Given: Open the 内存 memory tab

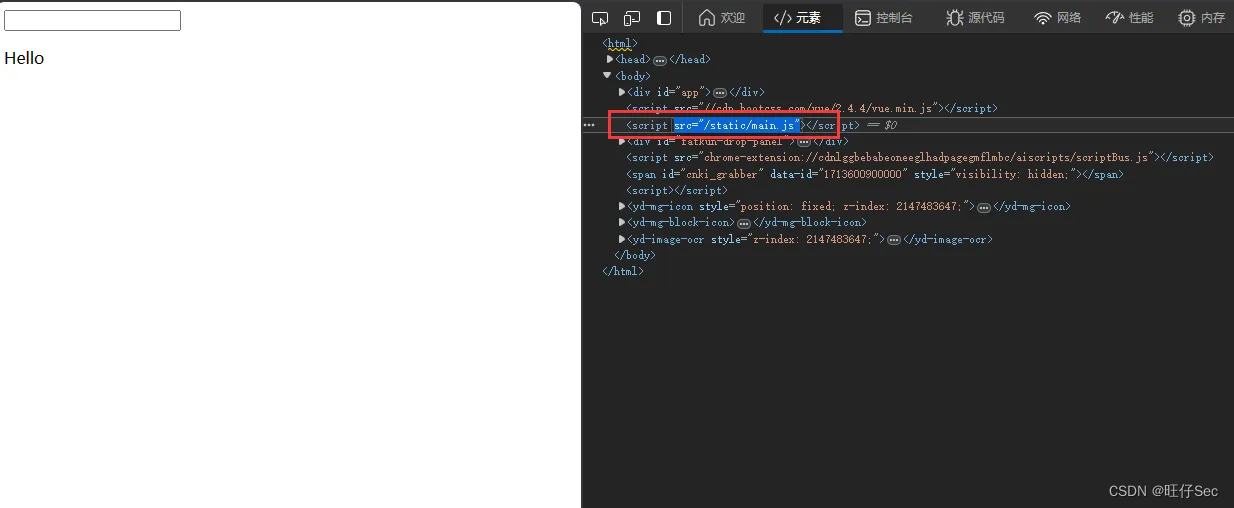Looking at the screenshot, I should (1202, 18).
